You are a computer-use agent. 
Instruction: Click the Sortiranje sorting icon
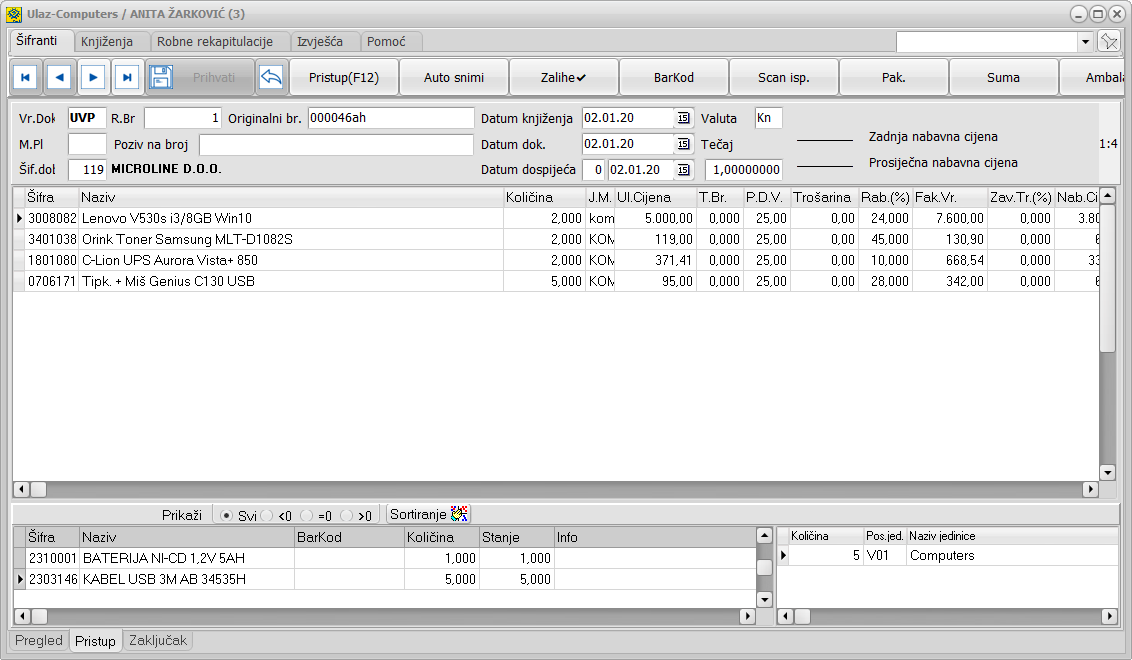tap(459, 514)
